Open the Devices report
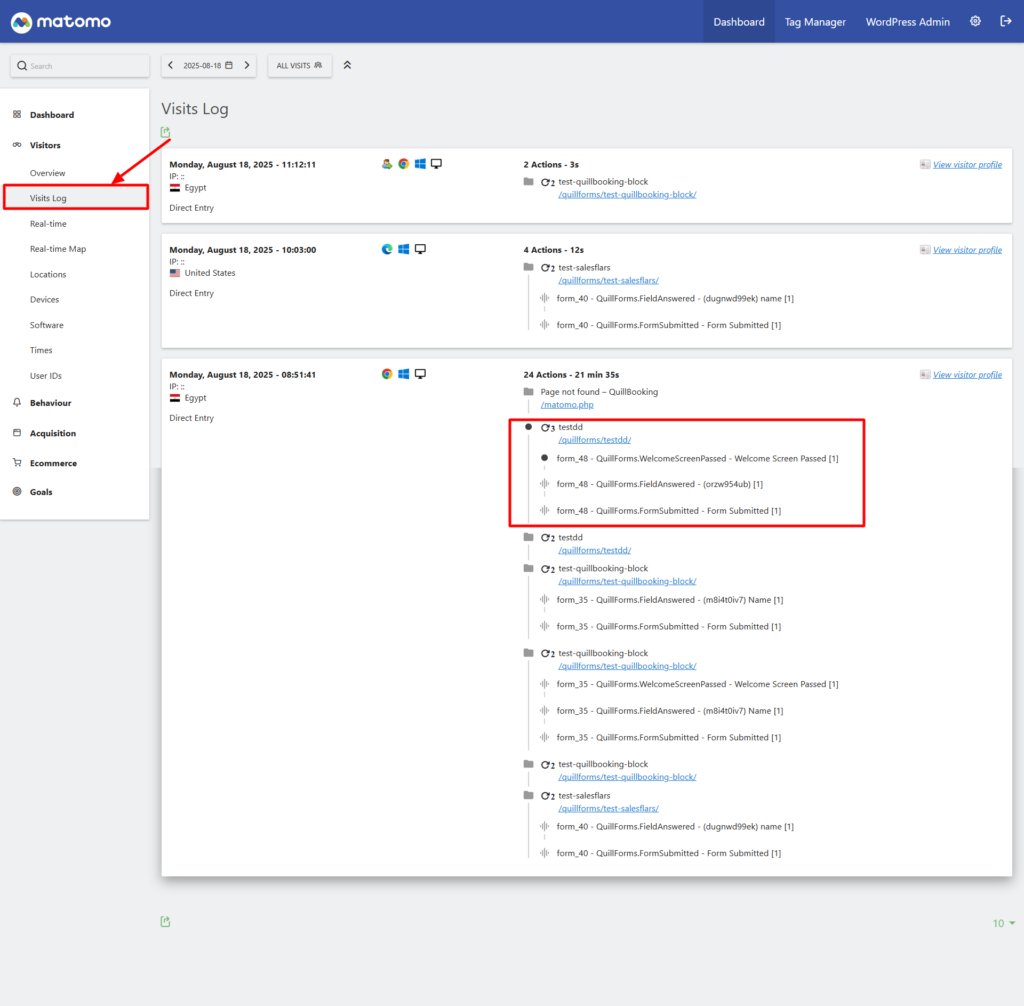Image resolution: width=1024 pixels, height=1006 pixels. pos(44,300)
